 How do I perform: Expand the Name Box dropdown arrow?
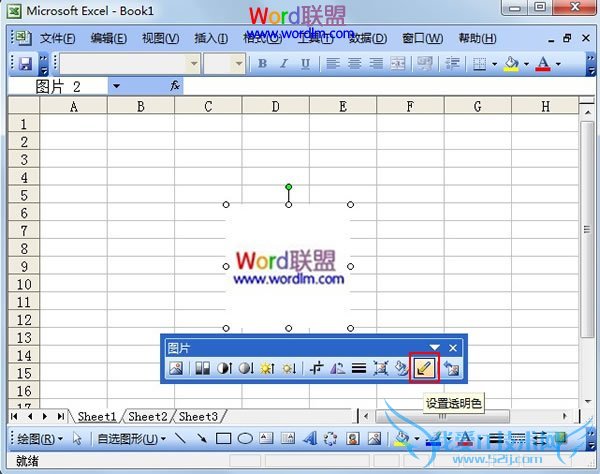pyautogui.click(x=116, y=86)
